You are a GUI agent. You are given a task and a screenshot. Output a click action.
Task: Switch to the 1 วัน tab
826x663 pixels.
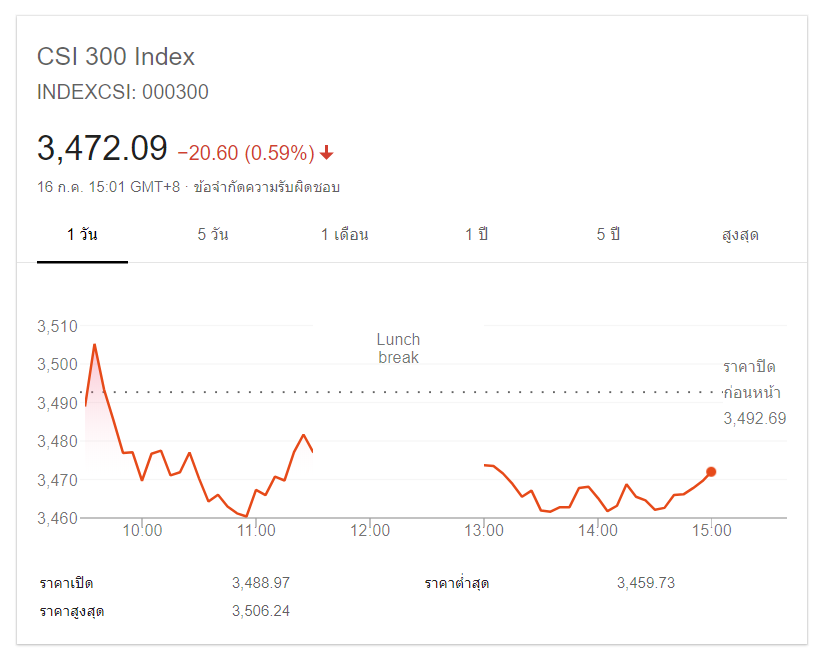pyautogui.click(x=82, y=235)
